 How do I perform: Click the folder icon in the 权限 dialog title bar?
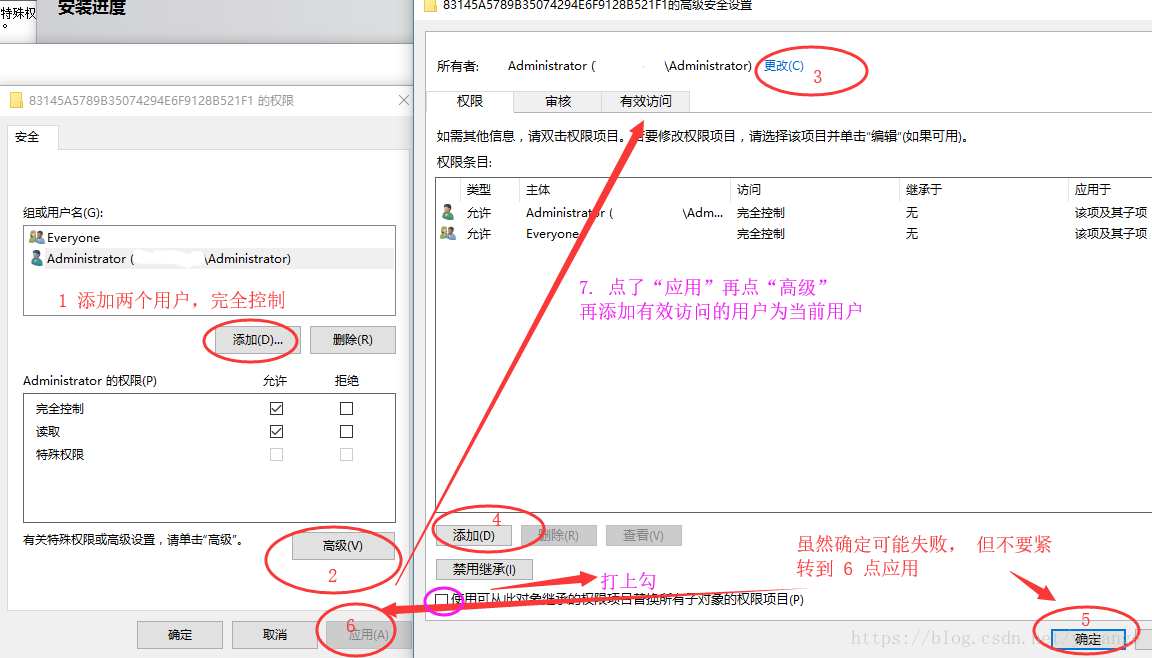point(16,100)
